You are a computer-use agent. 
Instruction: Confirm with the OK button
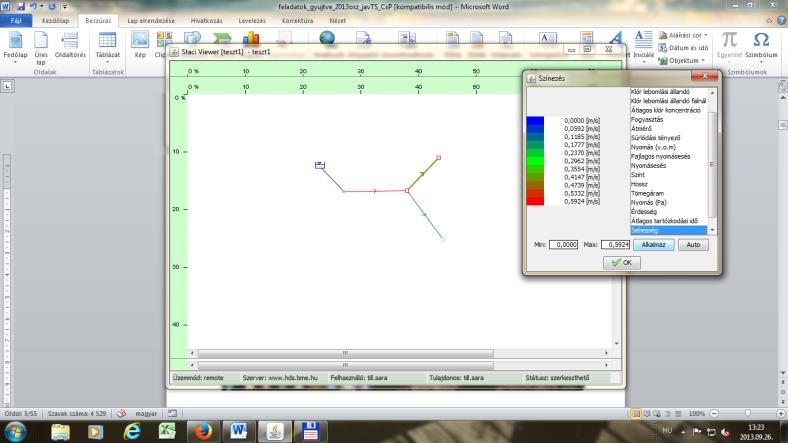622,263
